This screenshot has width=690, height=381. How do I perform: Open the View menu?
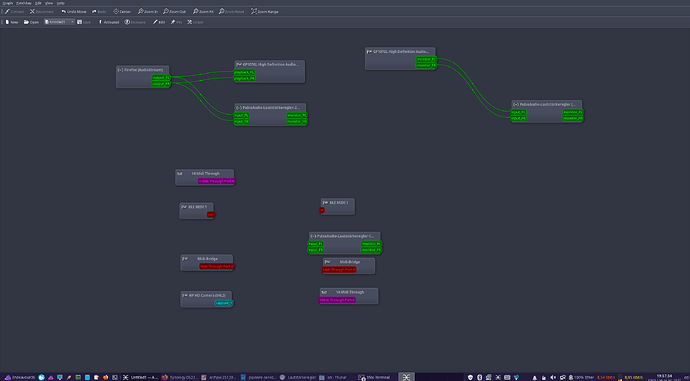tap(49, 3)
